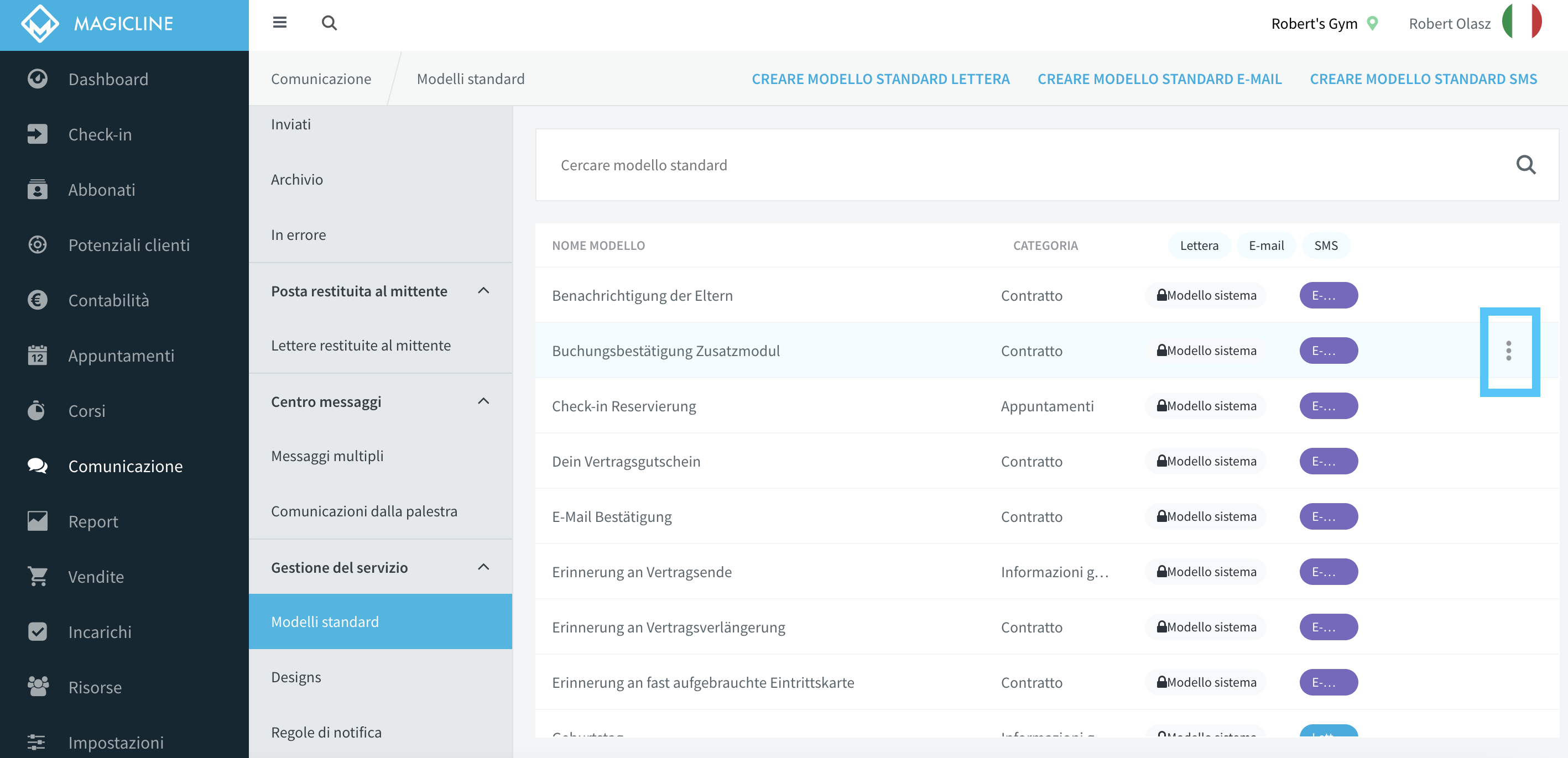Click Informazioni g... category in Erinnerung an Vertragsende row
Screen dimensions: 1568x758
click(x=1055, y=572)
